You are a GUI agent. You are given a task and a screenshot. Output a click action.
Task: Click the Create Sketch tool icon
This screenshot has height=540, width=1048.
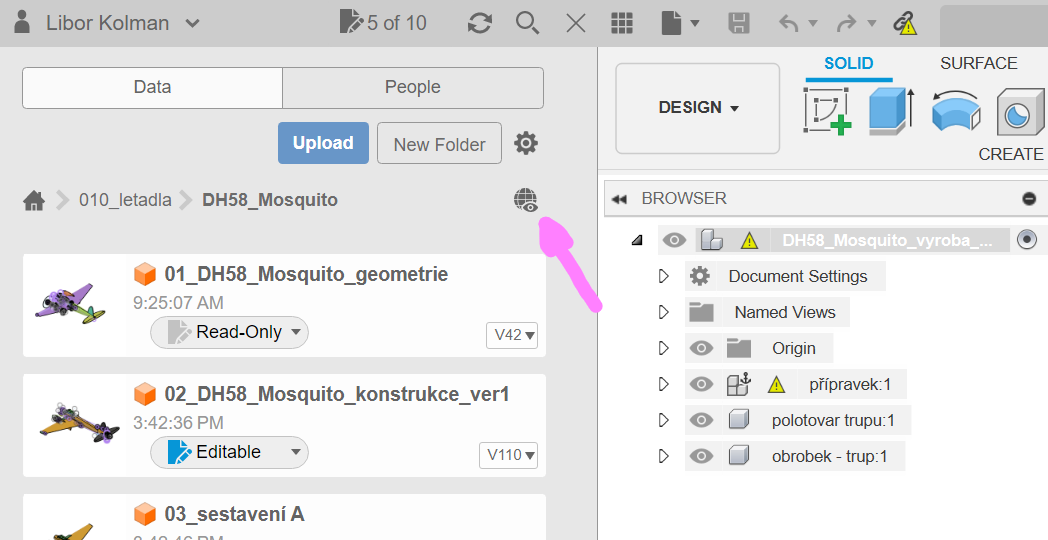tap(827, 110)
